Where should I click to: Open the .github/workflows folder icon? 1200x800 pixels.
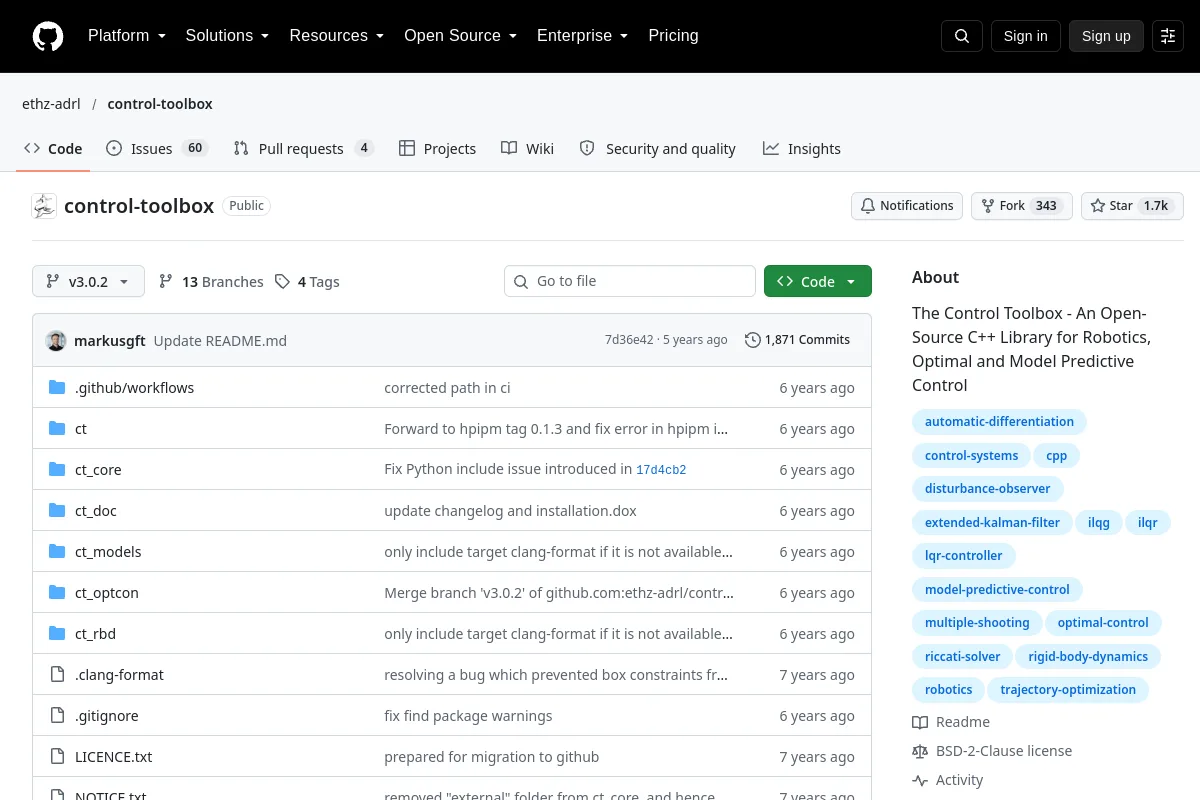pyautogui.click(x=57, y=387)
